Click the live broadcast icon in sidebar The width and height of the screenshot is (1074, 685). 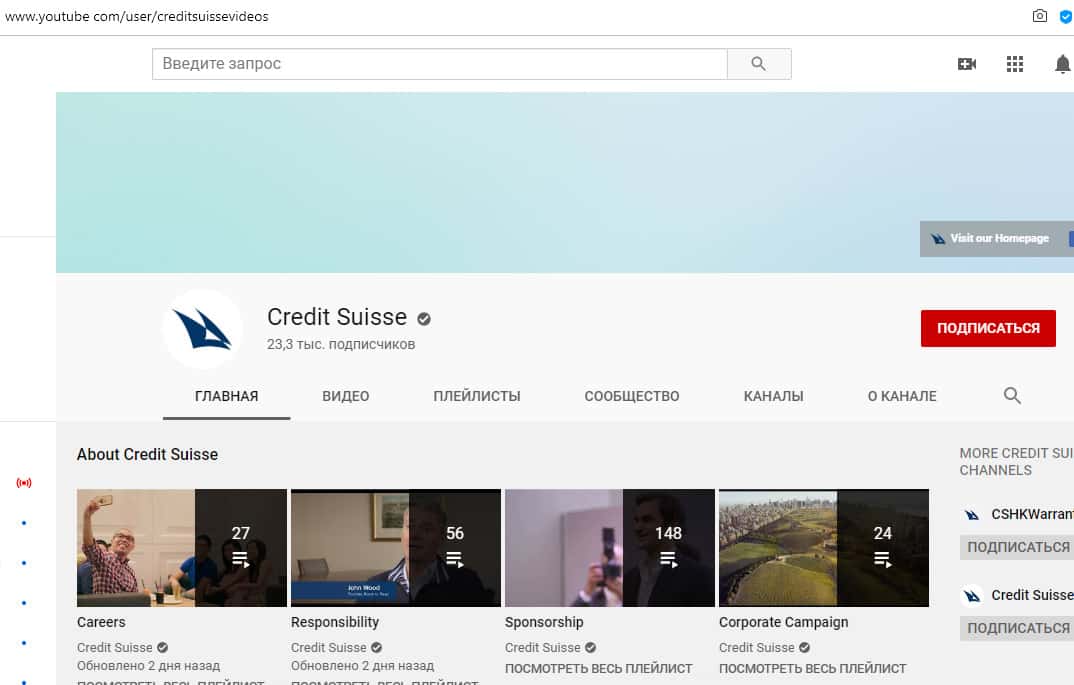pyautogui.click(x=24, y=483)
